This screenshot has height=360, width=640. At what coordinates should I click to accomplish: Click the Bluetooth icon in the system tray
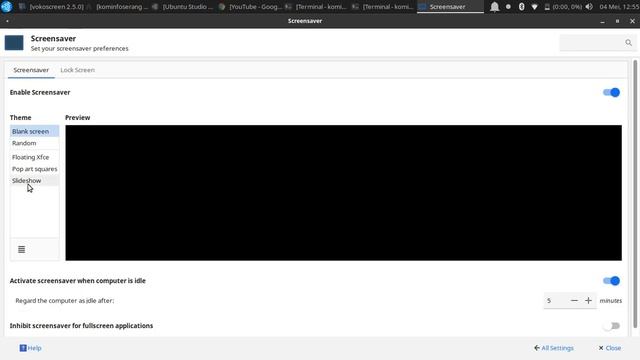click(x=521, y=7)
